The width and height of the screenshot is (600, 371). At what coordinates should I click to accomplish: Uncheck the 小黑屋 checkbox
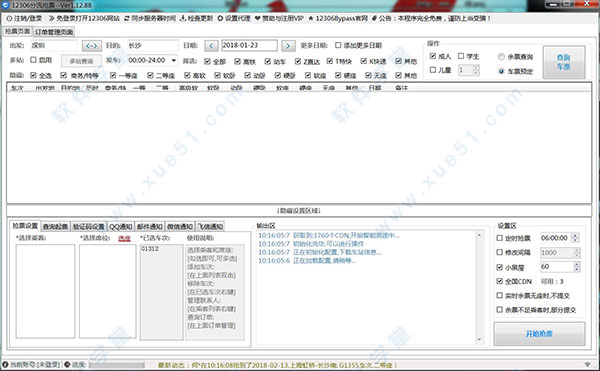pyautogui.click(x=499, y=267)
